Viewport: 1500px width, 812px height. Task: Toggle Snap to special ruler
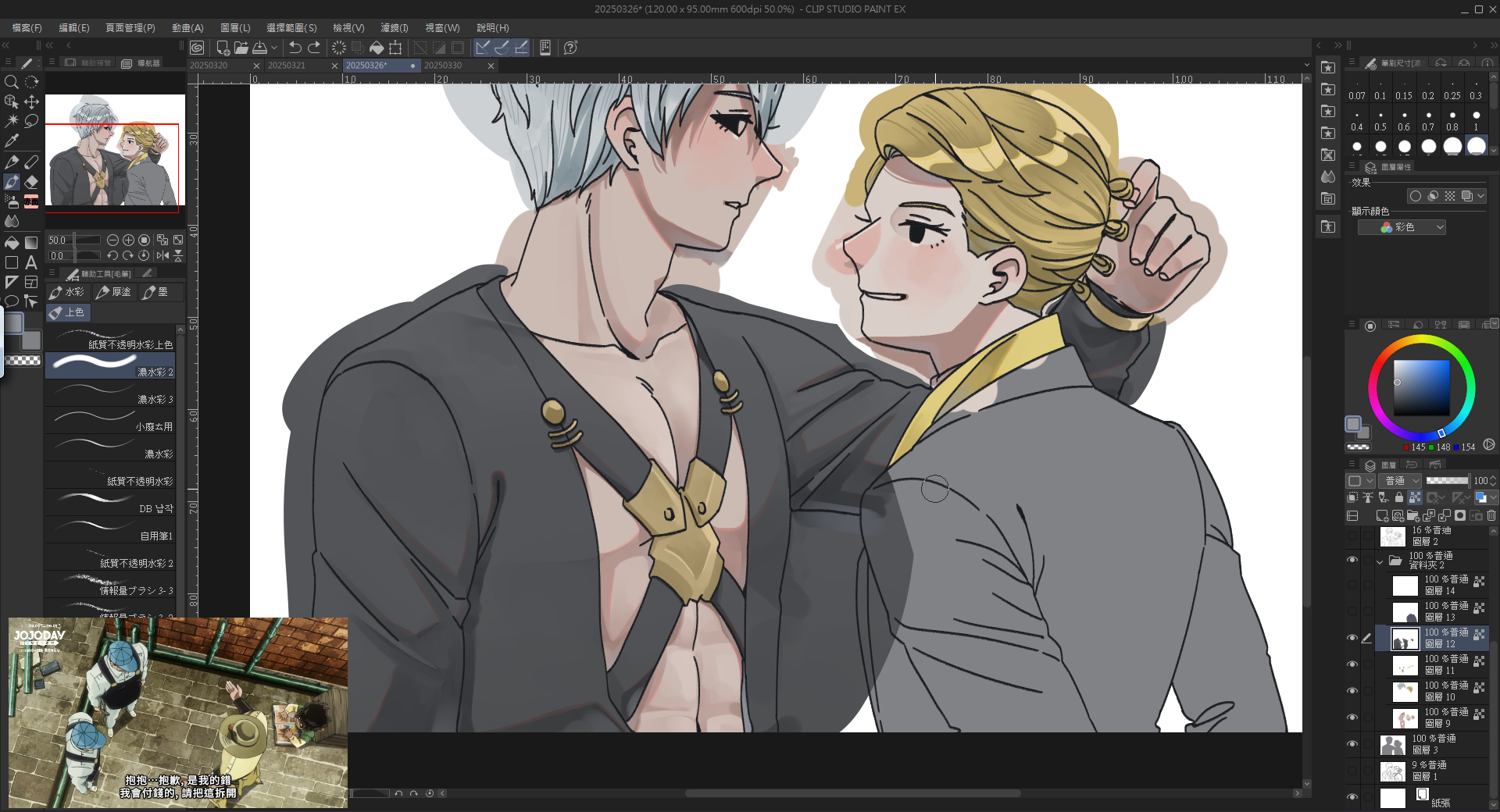(x=502, y=48)
